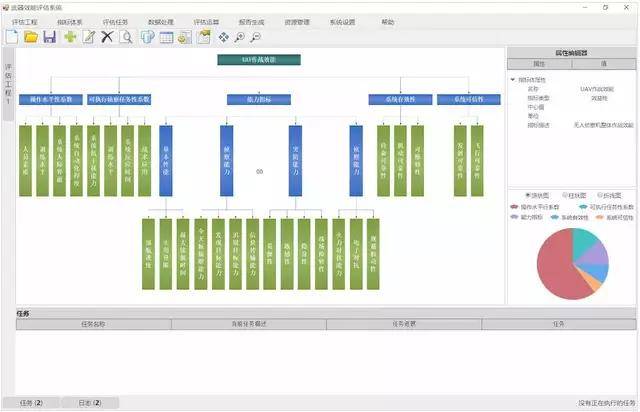Open the 数据处理 menu
The width and height of the screenshot is (640, 412).
click(x=160, y=21)
